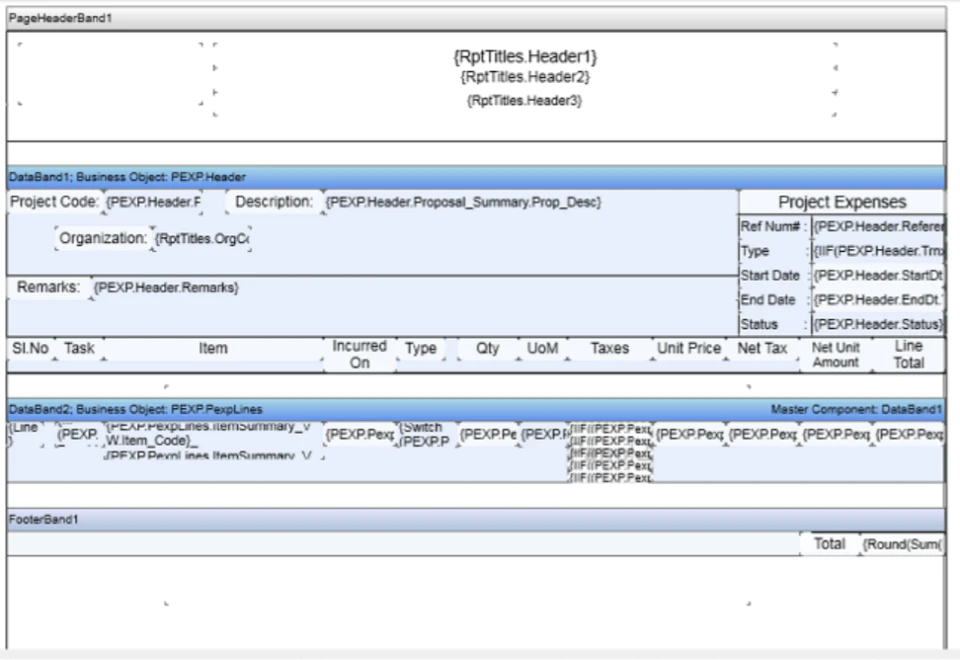Select the Incurred On column header
960x660 pixels.
click(x=359, y=354)
